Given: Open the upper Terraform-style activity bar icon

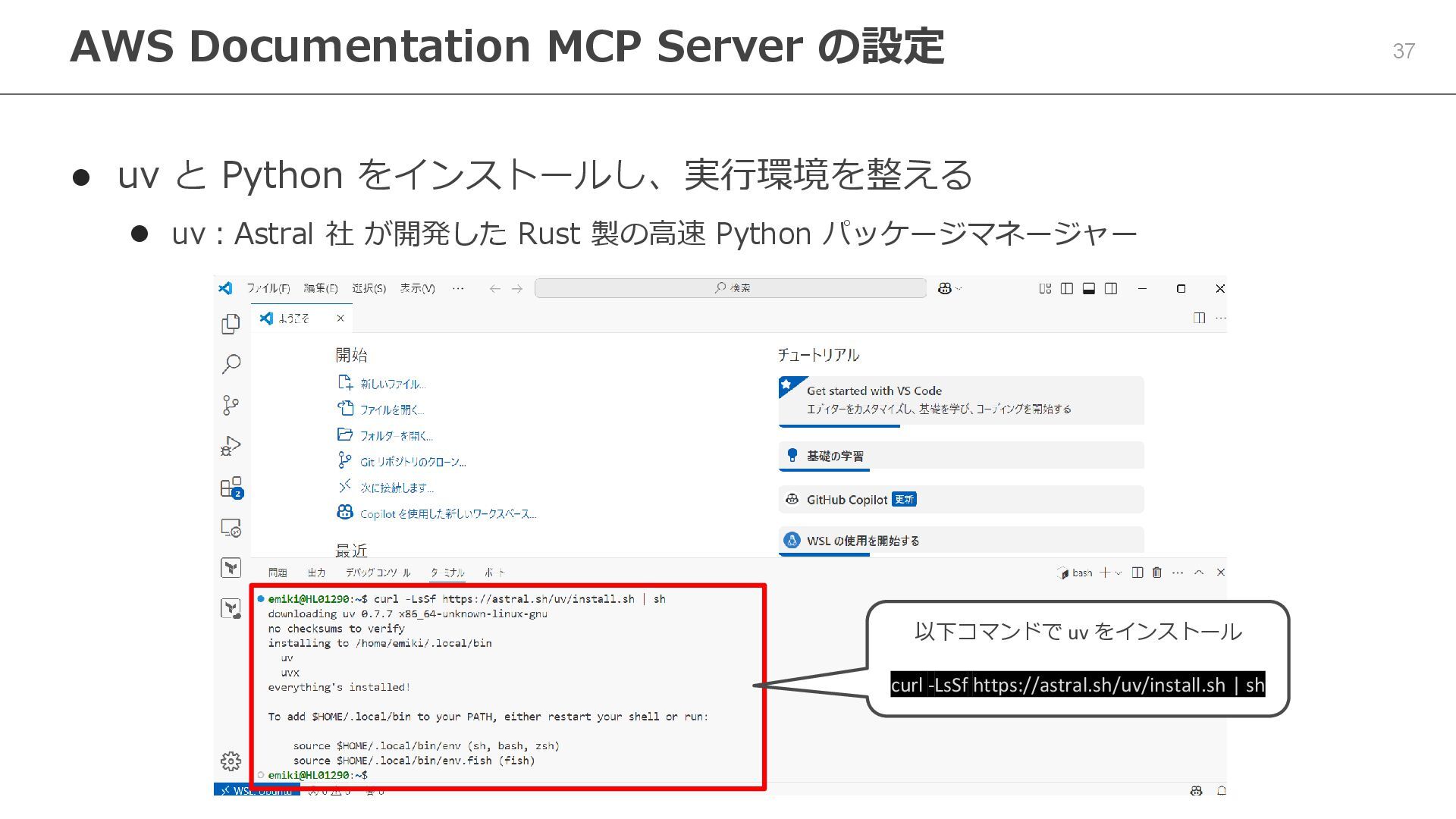Looking at the screenshot, I should click(231, 568).
